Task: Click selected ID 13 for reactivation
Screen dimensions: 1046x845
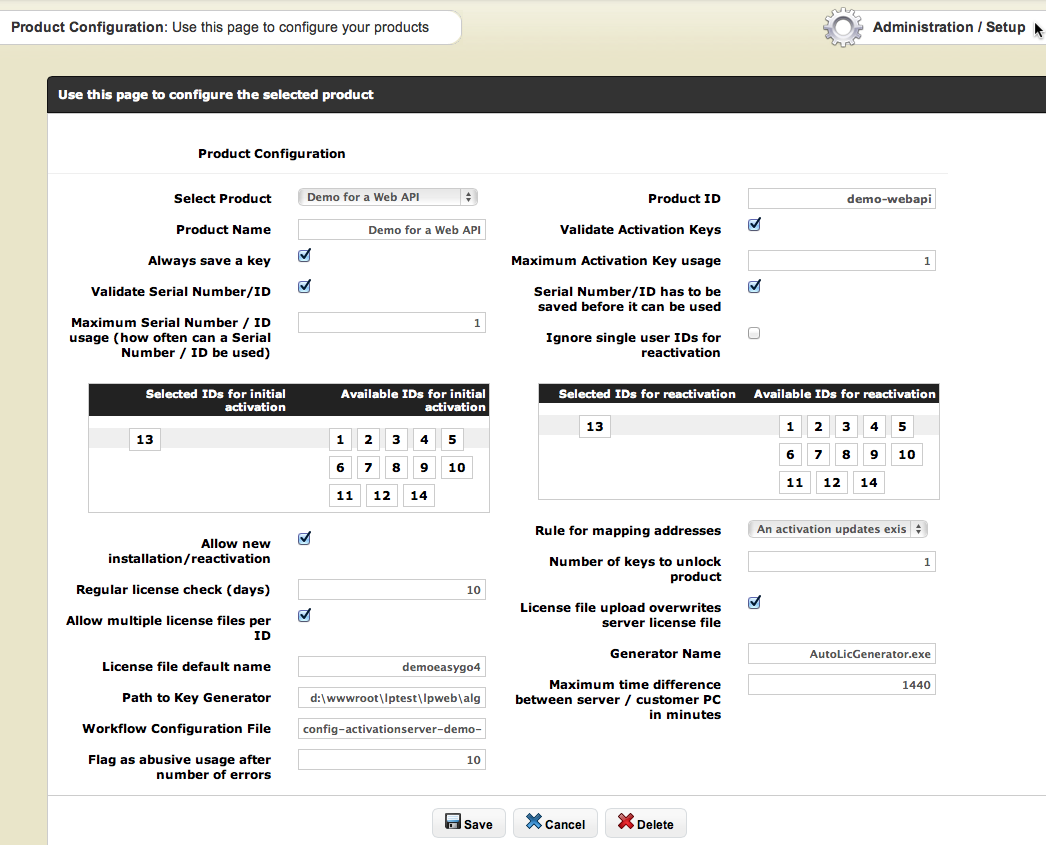Action: [x=595, y=427]
